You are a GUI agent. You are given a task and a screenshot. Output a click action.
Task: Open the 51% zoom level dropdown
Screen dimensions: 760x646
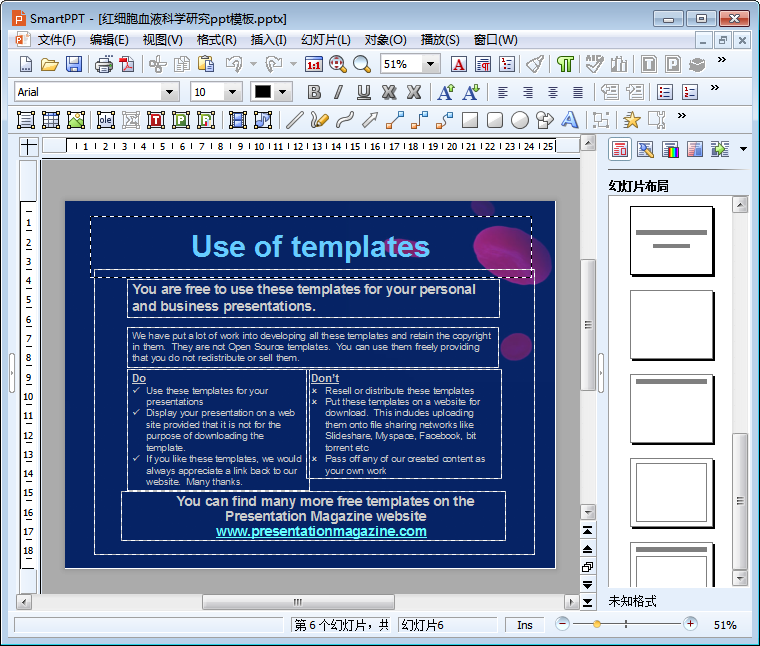coord(430,64)
